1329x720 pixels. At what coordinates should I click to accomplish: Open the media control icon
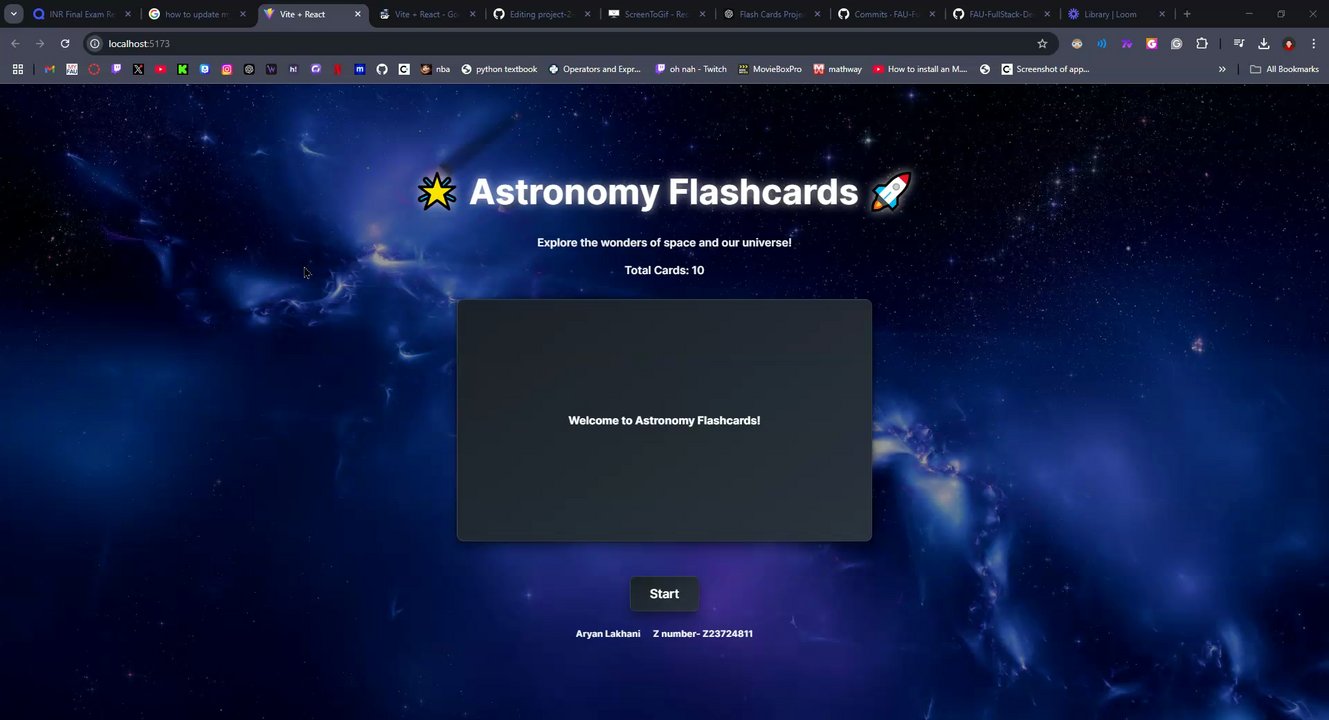click(x=1239, y=44)
